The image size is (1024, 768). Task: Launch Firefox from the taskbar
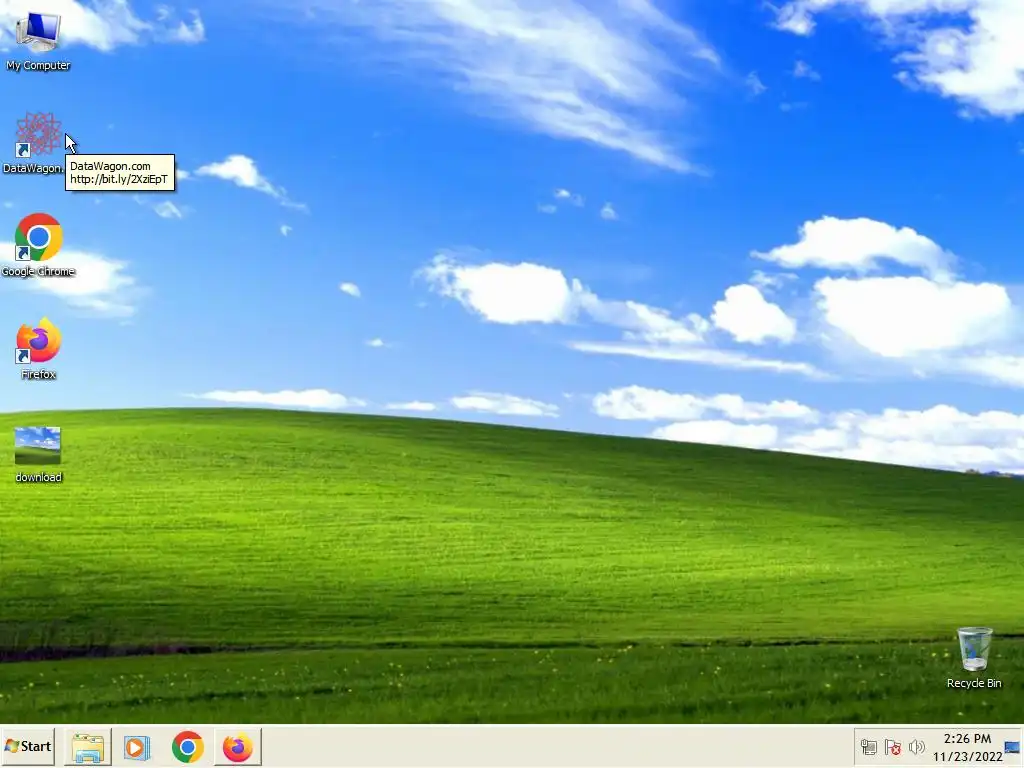pos(238,747)
